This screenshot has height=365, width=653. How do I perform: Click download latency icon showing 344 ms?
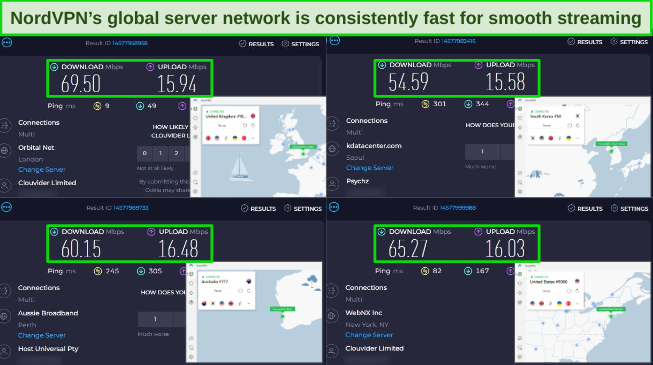click(468, 104)
